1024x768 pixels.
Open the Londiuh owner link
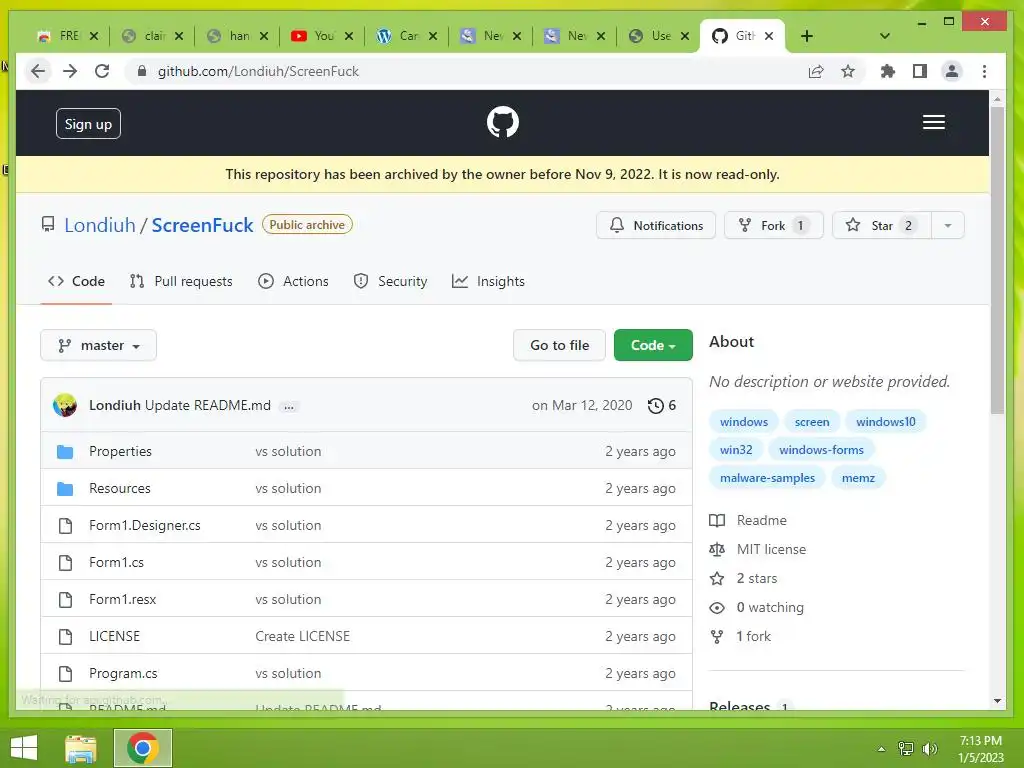[100, 225]
